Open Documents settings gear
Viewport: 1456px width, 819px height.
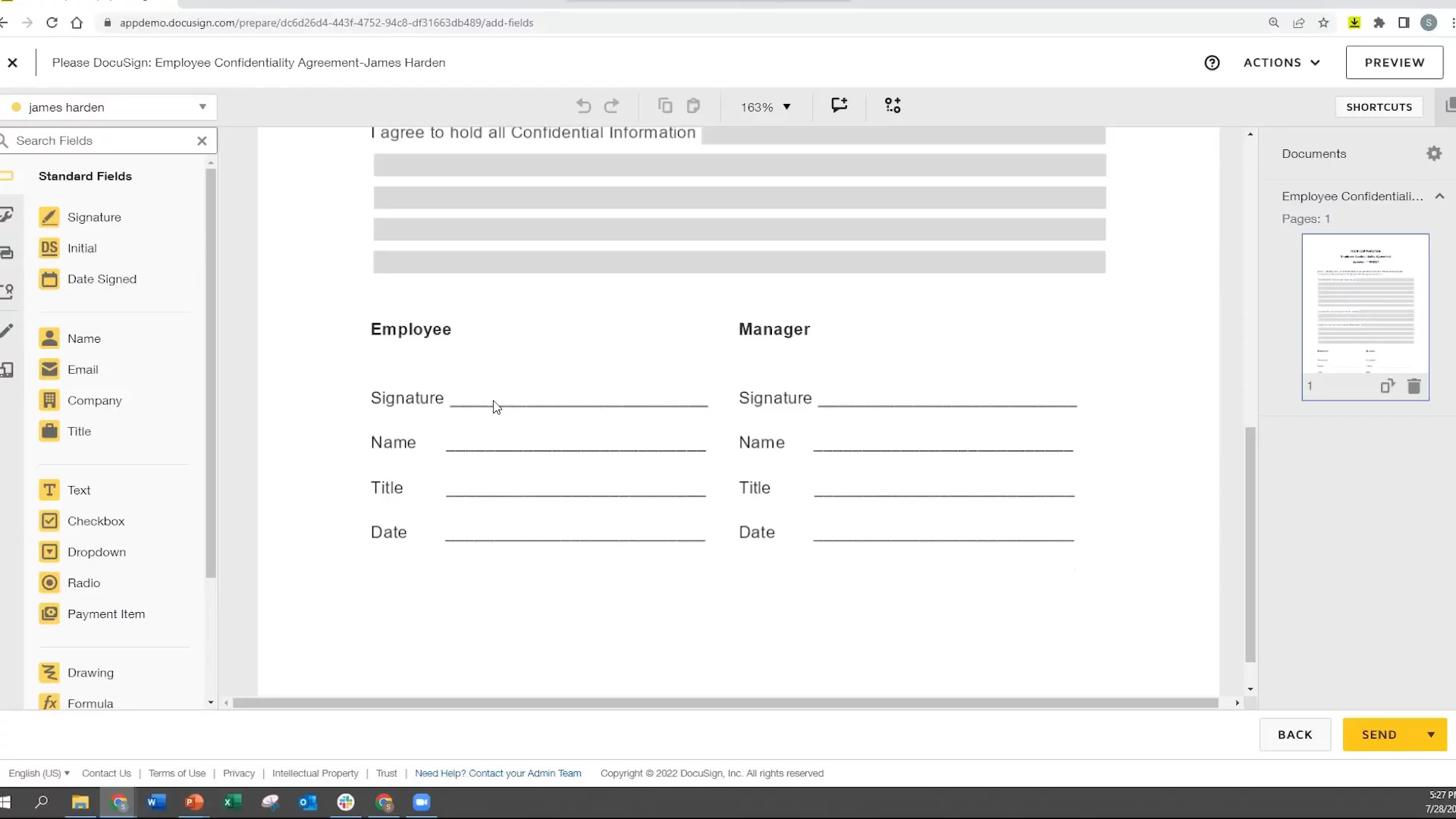tap(1433, 154)
